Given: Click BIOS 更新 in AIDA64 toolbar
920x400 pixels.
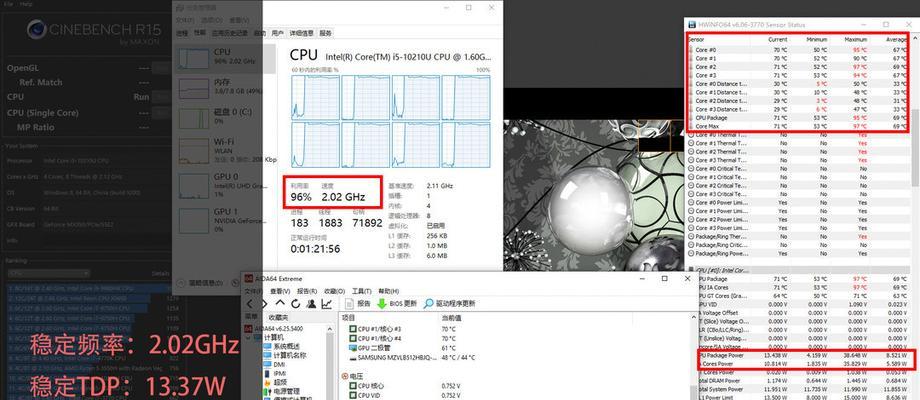Looking at the screenshot, I should click(397, 304).
